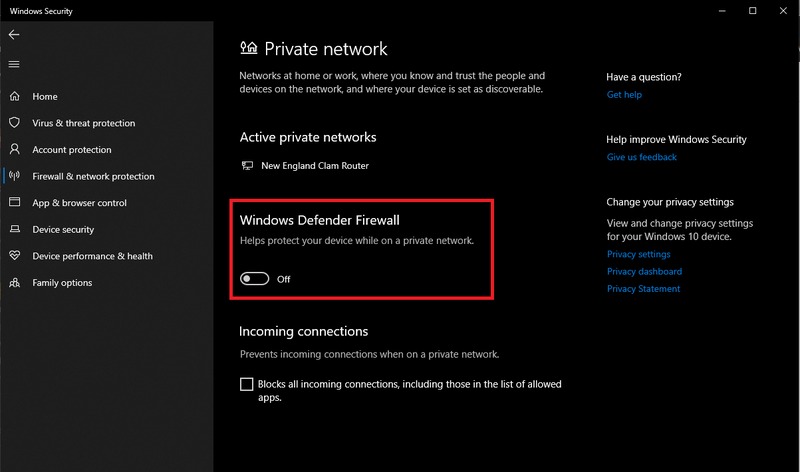
Task: Click the App & browser control icon
Action: pos(14,203)
